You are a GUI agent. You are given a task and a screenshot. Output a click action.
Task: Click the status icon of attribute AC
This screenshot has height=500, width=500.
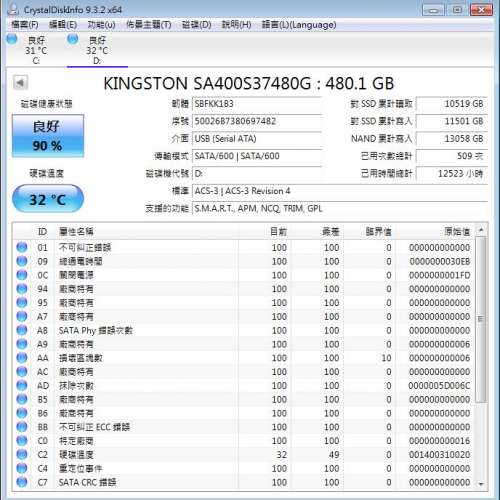(22, 371)
